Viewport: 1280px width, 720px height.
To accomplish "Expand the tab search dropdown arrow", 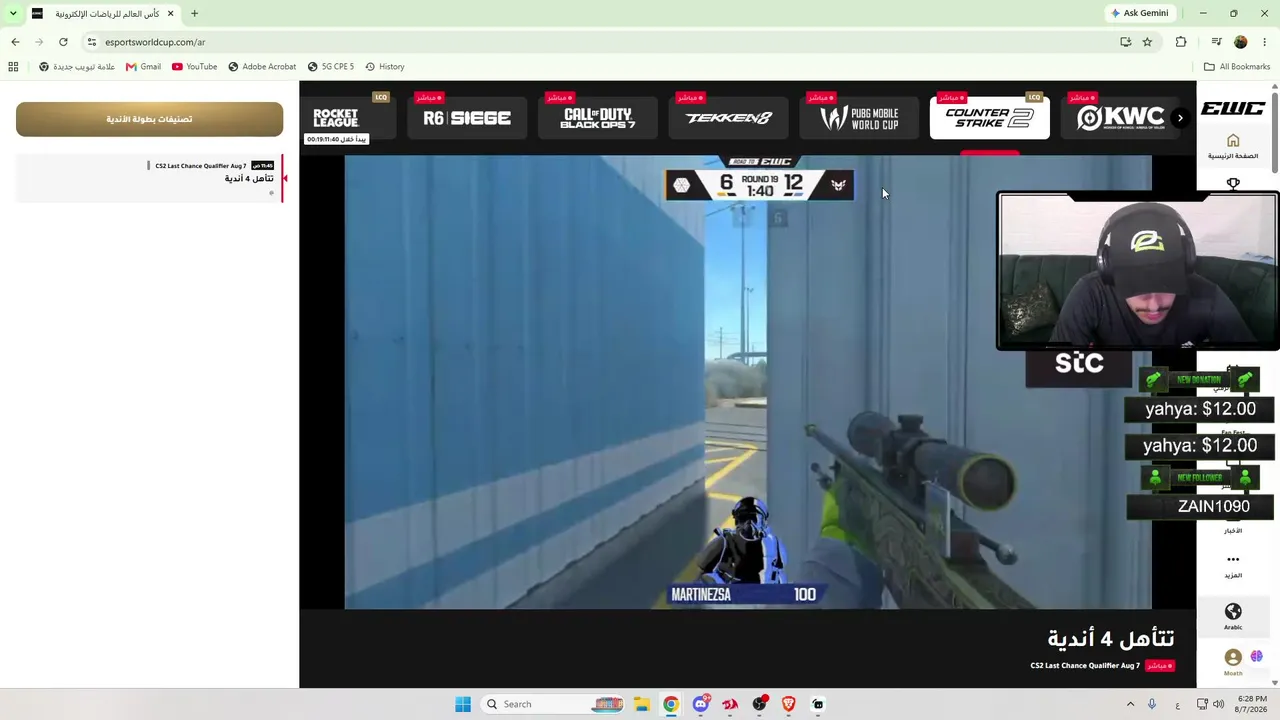I will (x=13, y=14).
